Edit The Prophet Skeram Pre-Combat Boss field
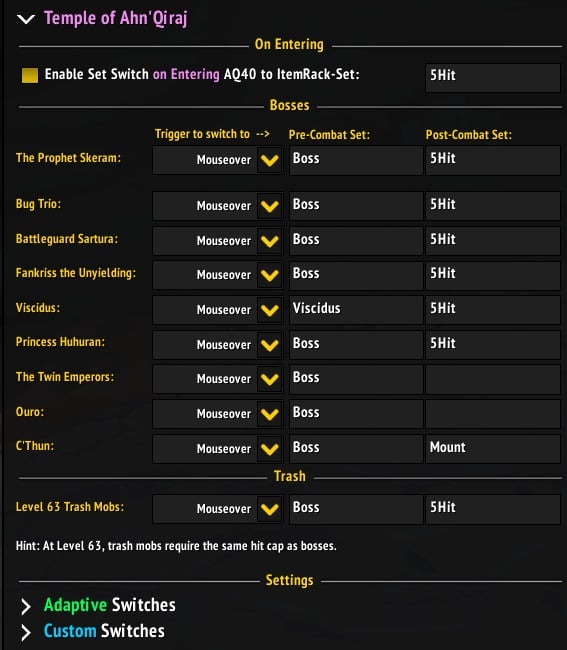Image resolution: width=567 pixels, height=650 pixels. coord(356,160)
